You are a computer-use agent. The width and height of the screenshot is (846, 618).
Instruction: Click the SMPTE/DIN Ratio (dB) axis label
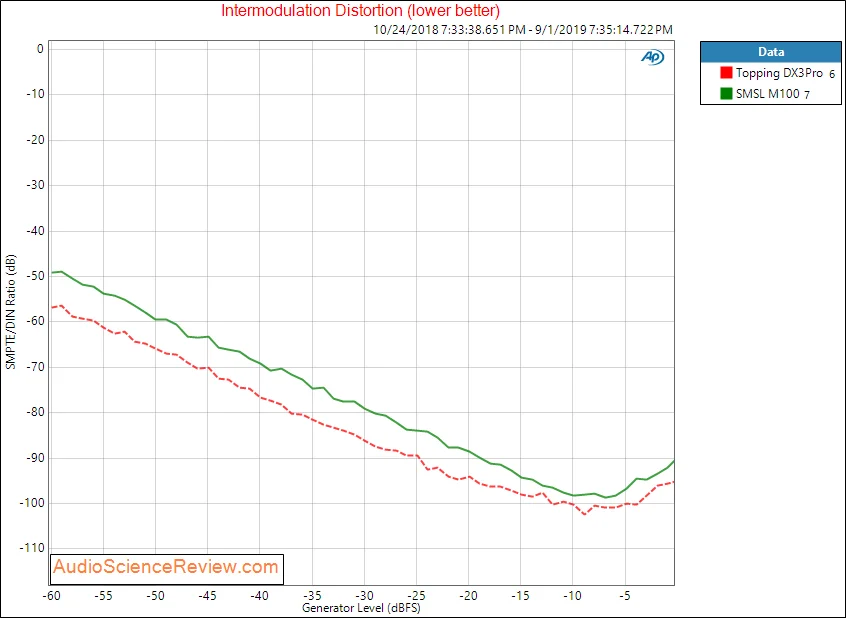click(x=11, y=311)
